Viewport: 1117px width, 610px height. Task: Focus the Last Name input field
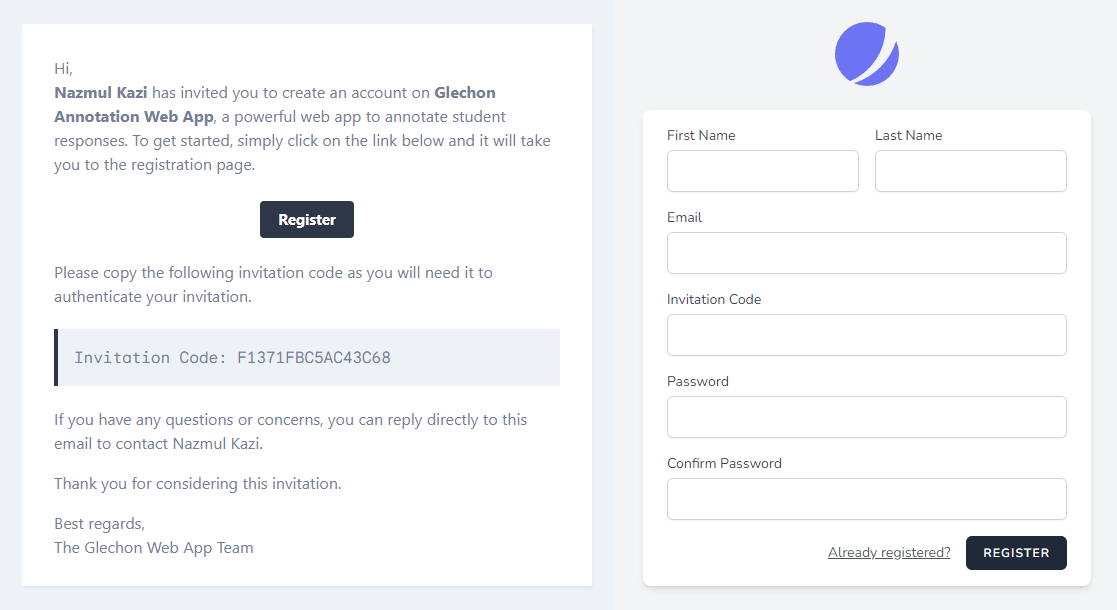pyautogui.click(x=971, y=171)
